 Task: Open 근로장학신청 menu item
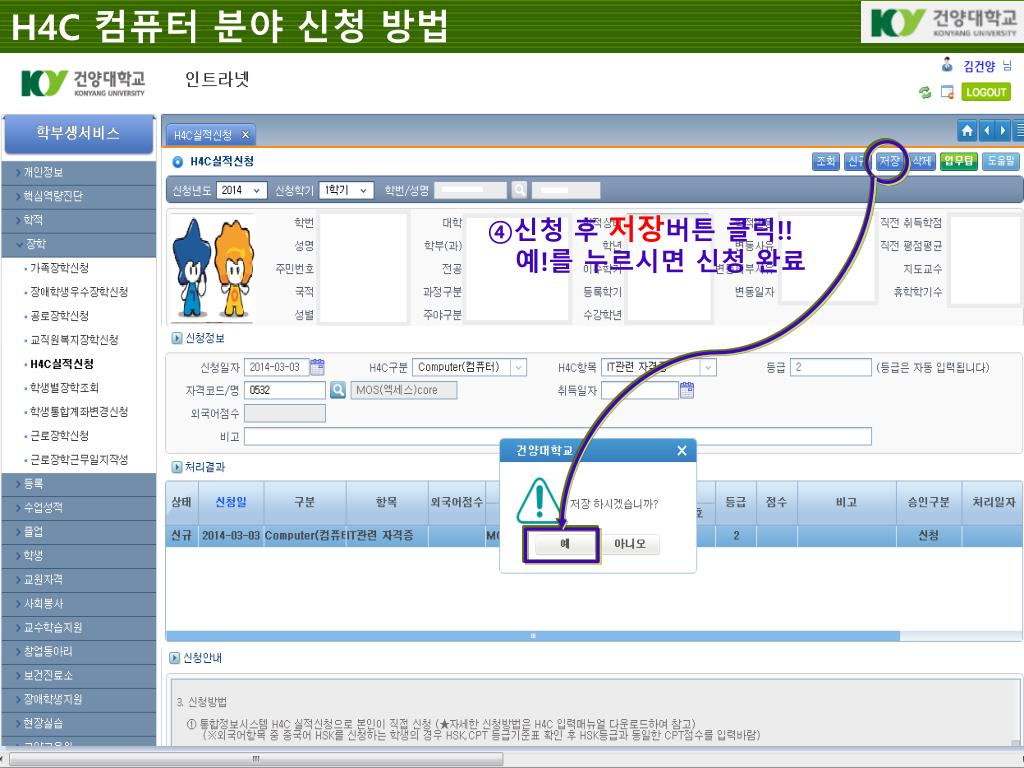(x=59, y=436)
